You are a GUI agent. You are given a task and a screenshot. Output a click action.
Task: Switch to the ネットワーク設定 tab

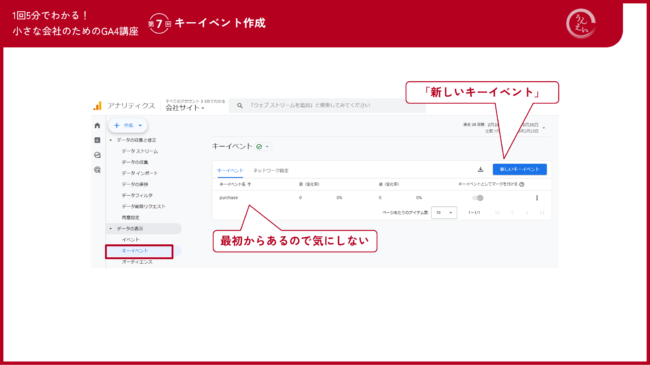click(271, 170)
